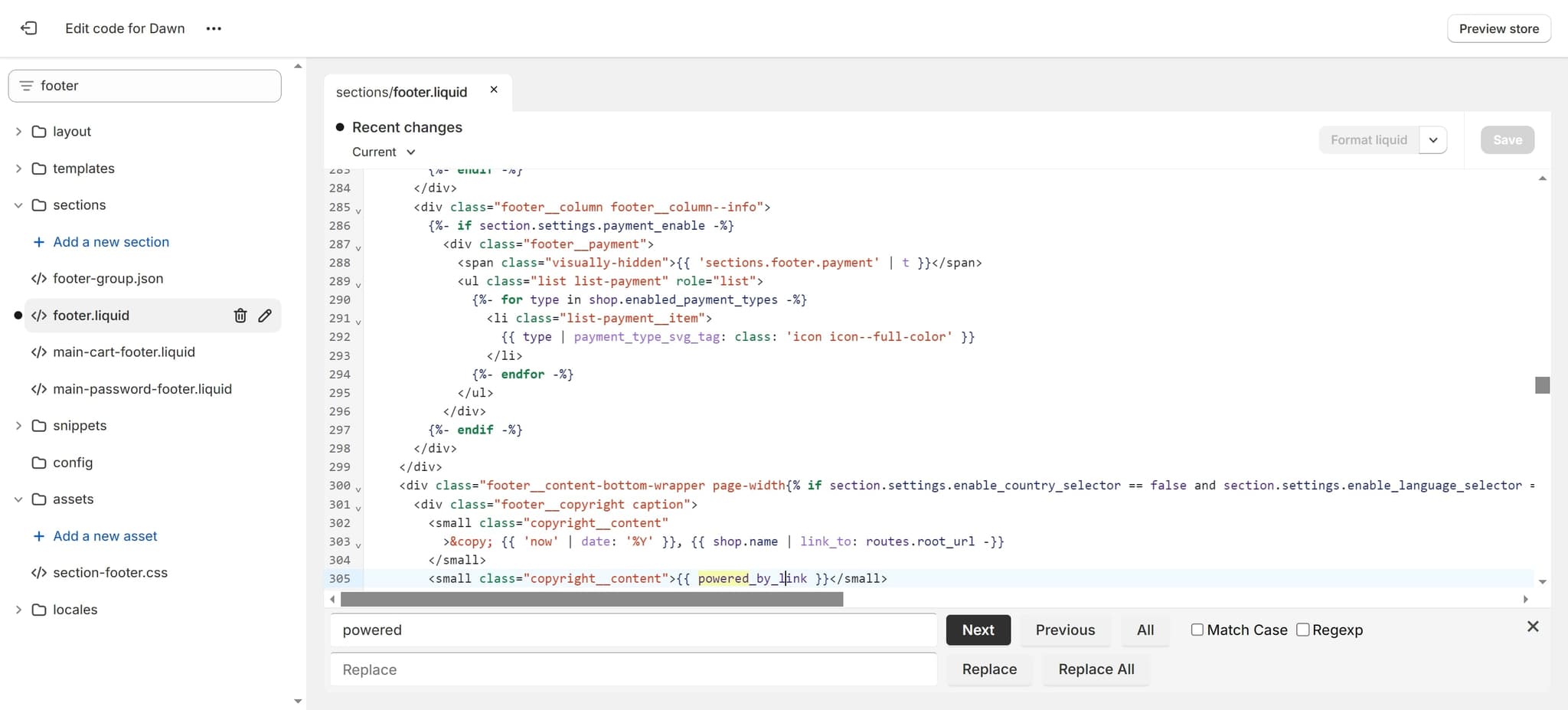Click inside the Replace text field
This screenshot has width=1568, height=710.
tap(632, 669)
